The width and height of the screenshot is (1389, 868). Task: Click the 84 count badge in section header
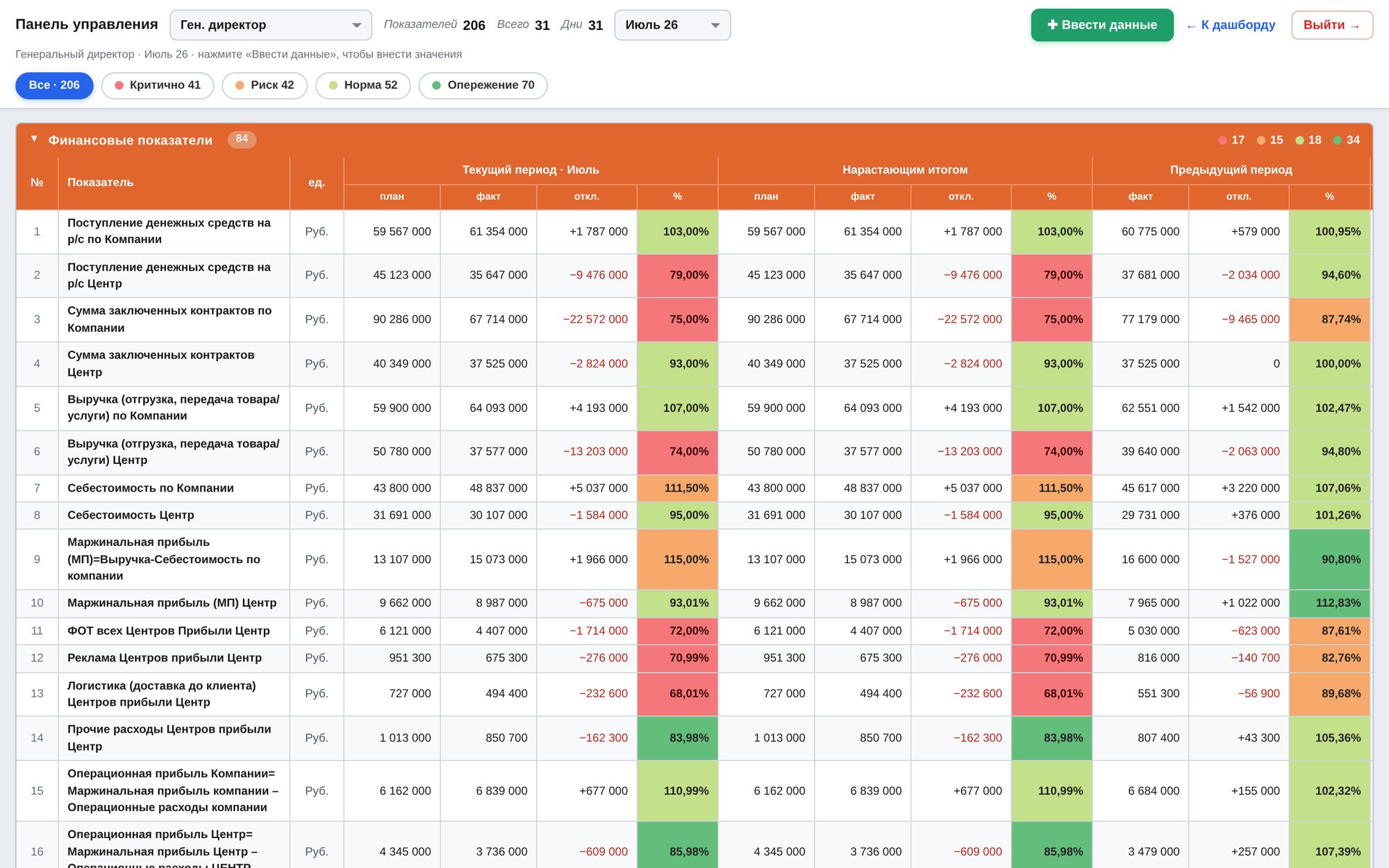pos(242,139)
